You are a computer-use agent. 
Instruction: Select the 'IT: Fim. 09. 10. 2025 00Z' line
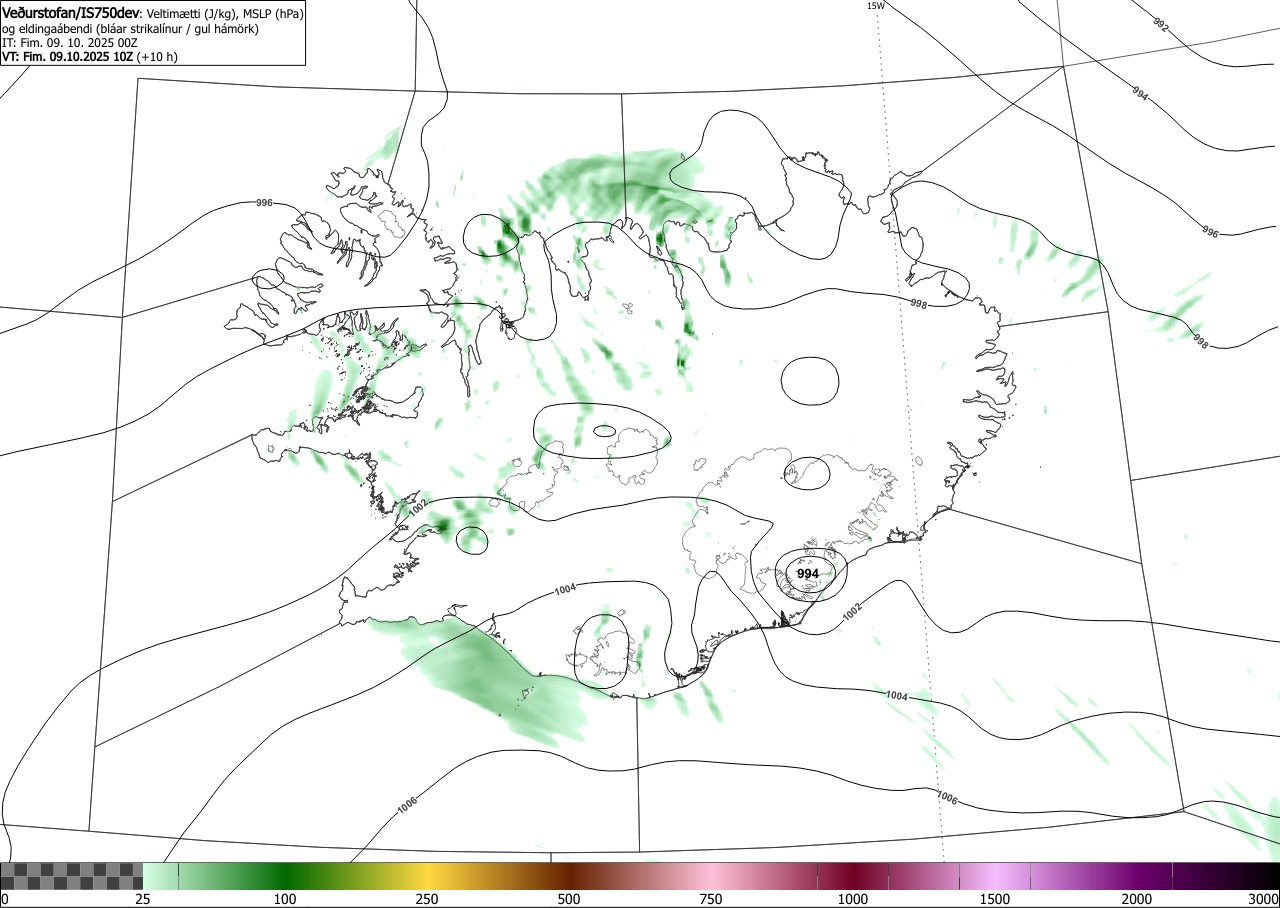pos(70,43)
